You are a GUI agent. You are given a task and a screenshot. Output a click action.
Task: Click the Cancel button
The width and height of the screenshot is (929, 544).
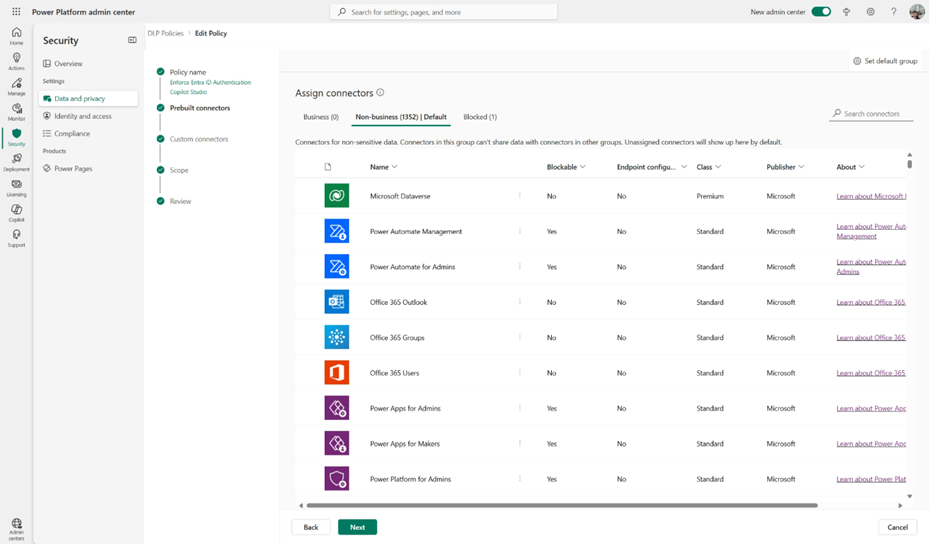click(897, 527)
